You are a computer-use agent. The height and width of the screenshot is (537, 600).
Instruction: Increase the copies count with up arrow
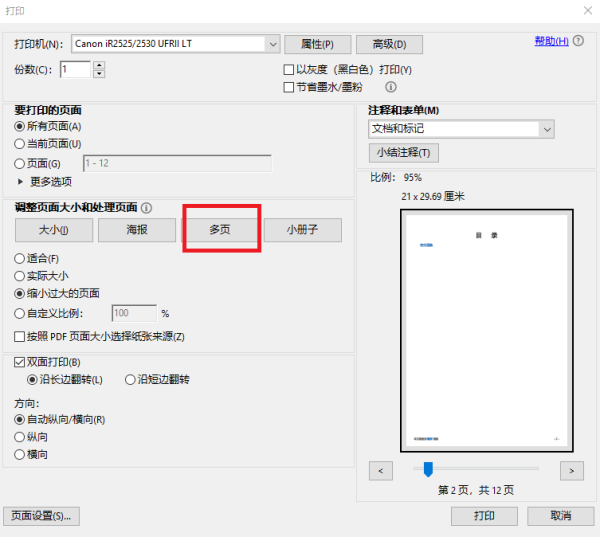[x=98, y=65]
